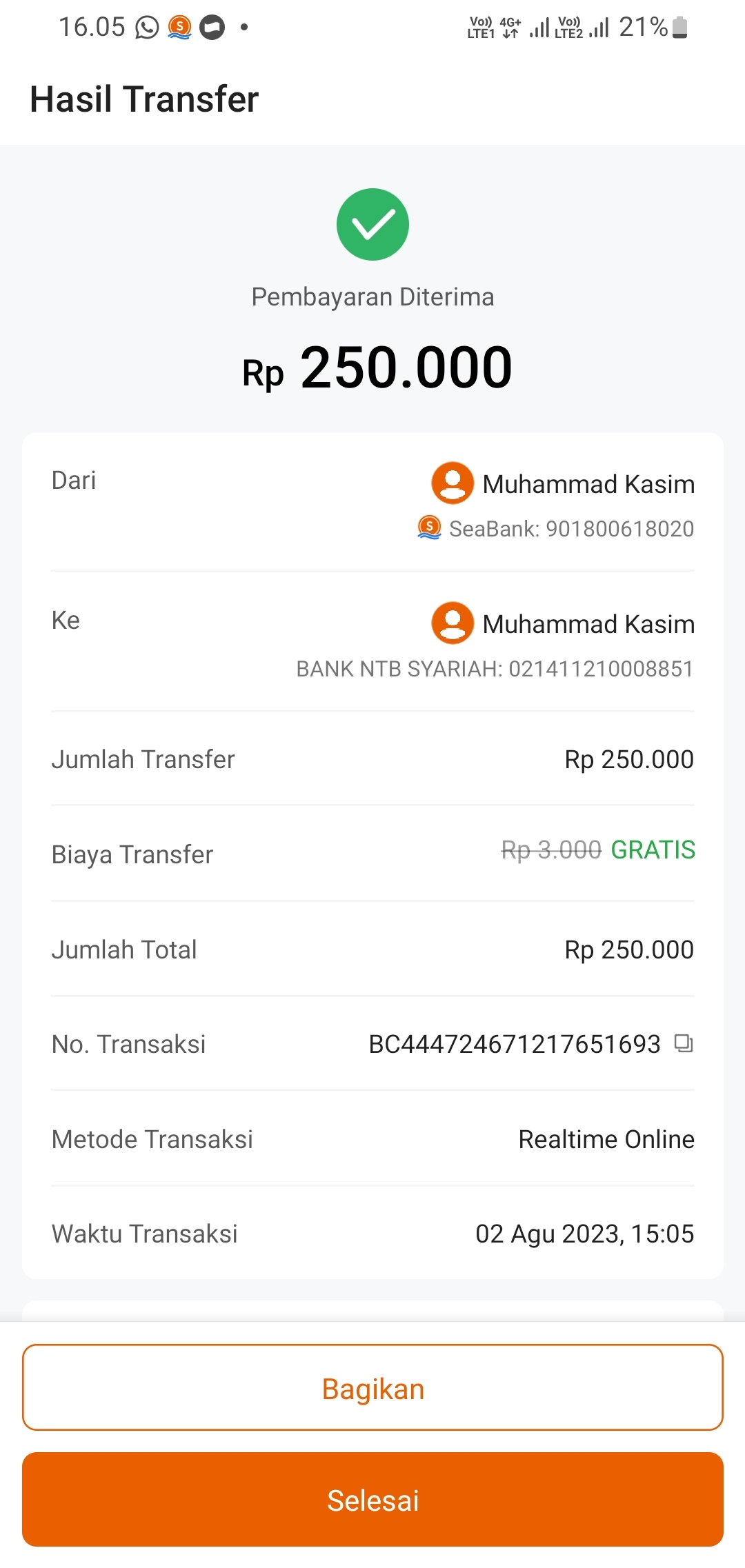This screenshot has width=745, height=1568.
Task: Tap the transaction time 02 Agu 2023
Action: pyautogui.click(x=584, y=1234)
